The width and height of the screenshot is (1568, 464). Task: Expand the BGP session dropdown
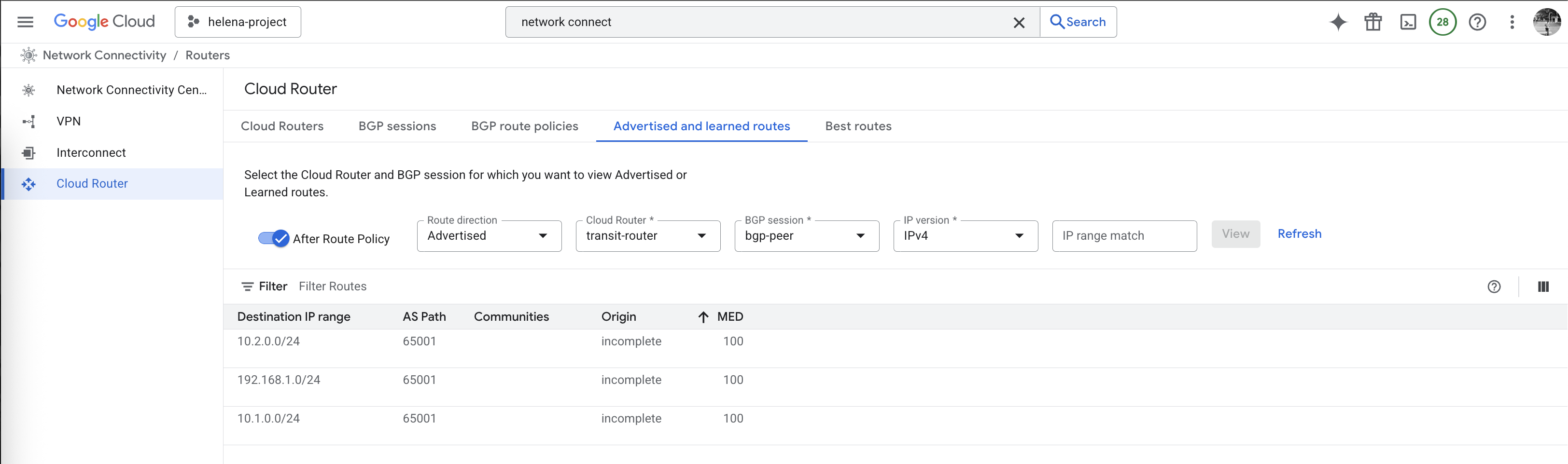coord(807,236)
